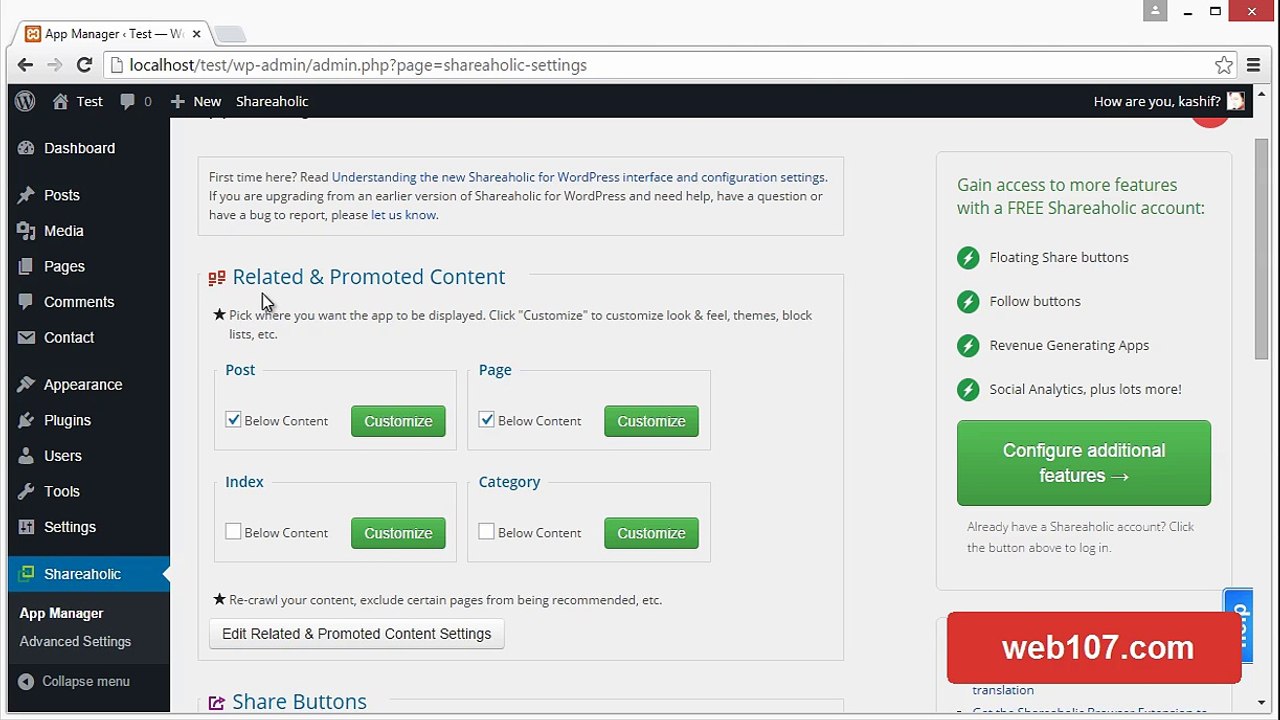Viewport: 1280px width, 720px height.
Task: Click the 'let us know' link
Action: click(403, 215)
